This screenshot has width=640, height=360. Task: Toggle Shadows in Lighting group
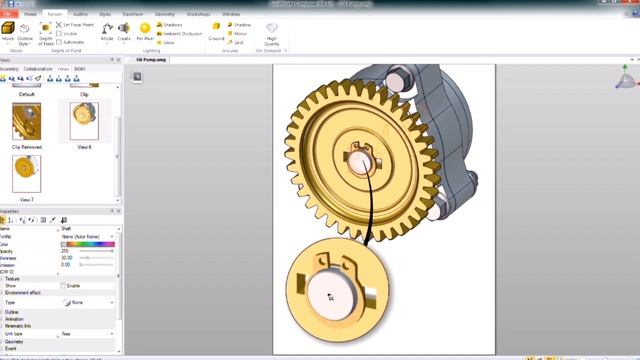[x=169, y=25]
